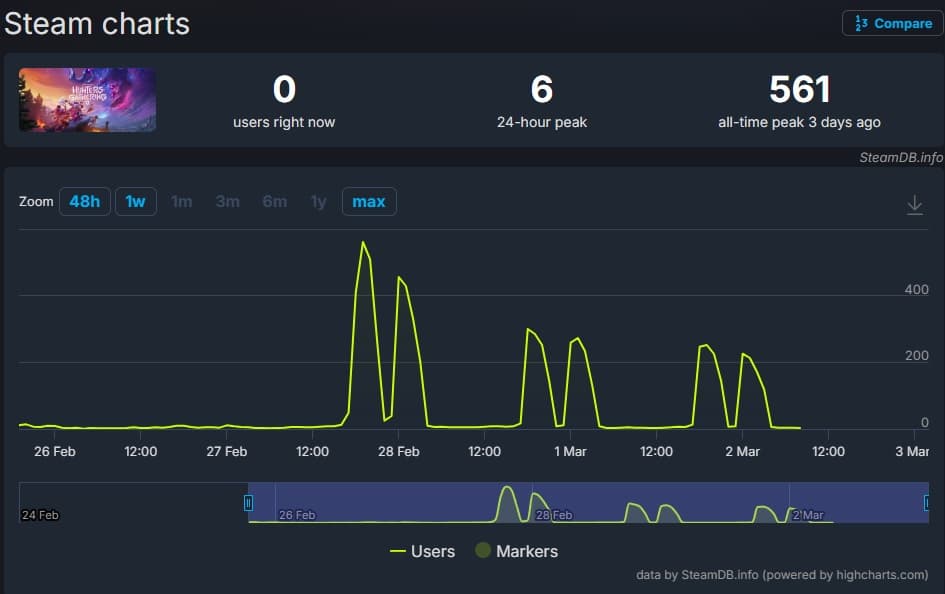The width and height of the screenshot is (945, 594).
Task: Switch zoom to max range
Action: pos(368,202)
